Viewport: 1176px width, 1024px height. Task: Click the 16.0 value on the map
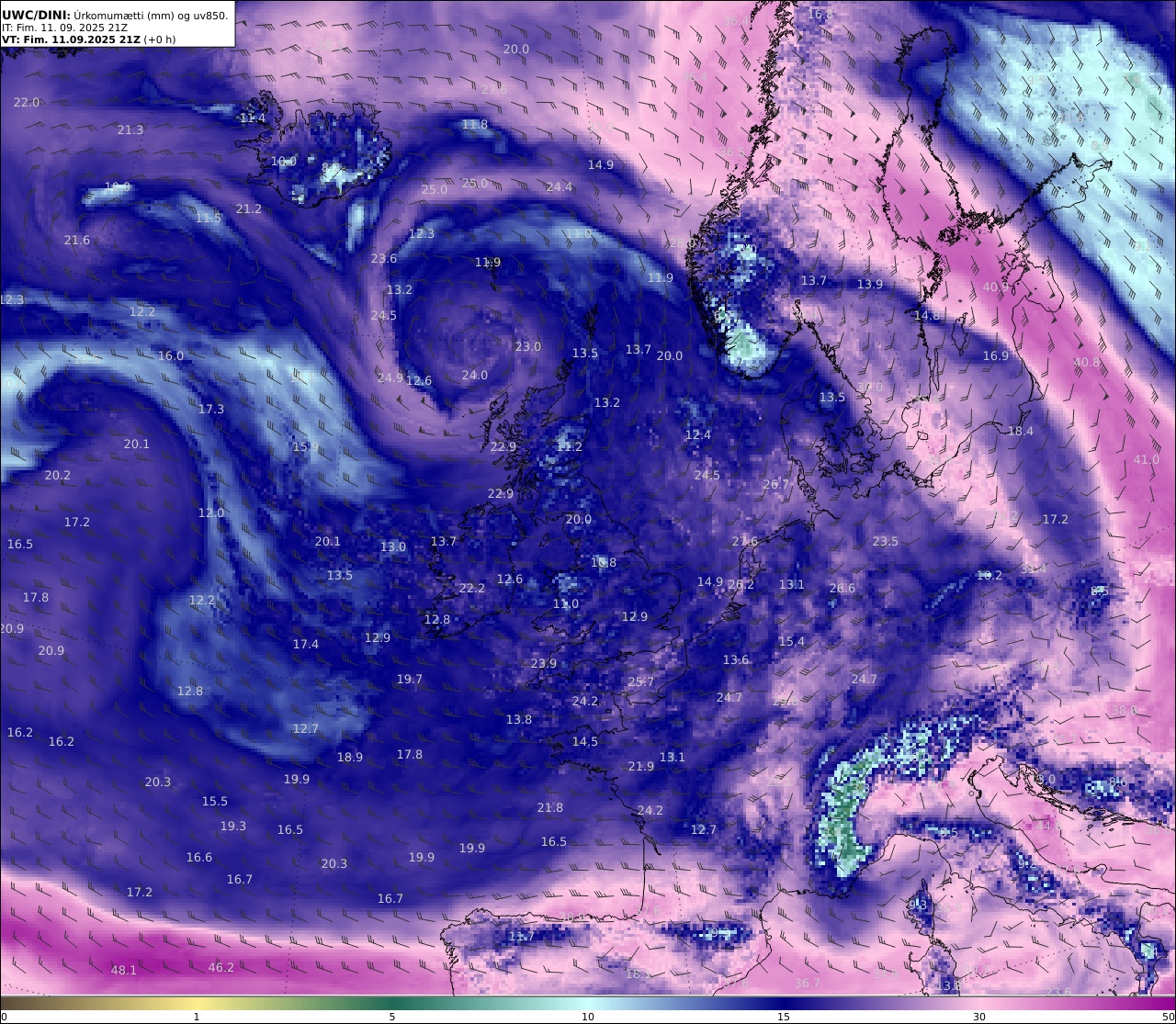tap(171, 355)
